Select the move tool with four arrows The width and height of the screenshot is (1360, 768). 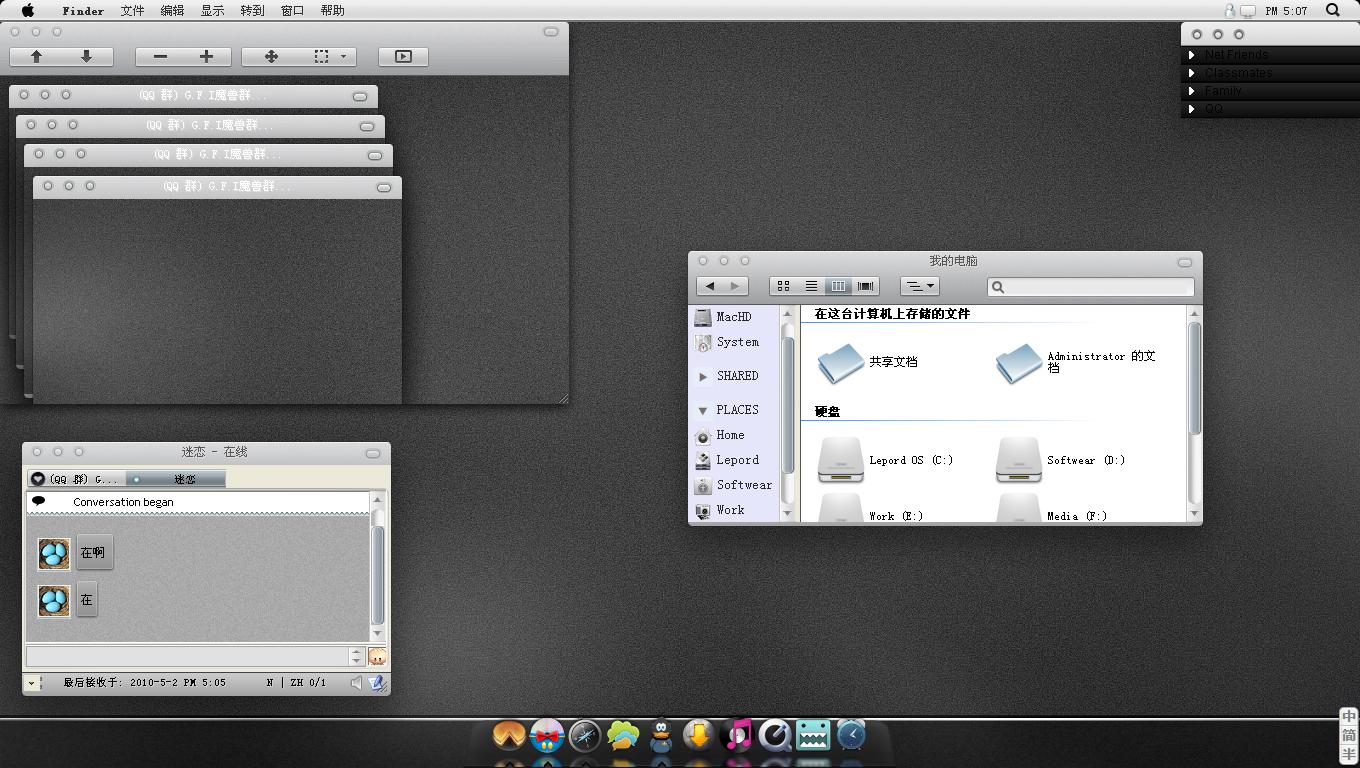(271, 57)
